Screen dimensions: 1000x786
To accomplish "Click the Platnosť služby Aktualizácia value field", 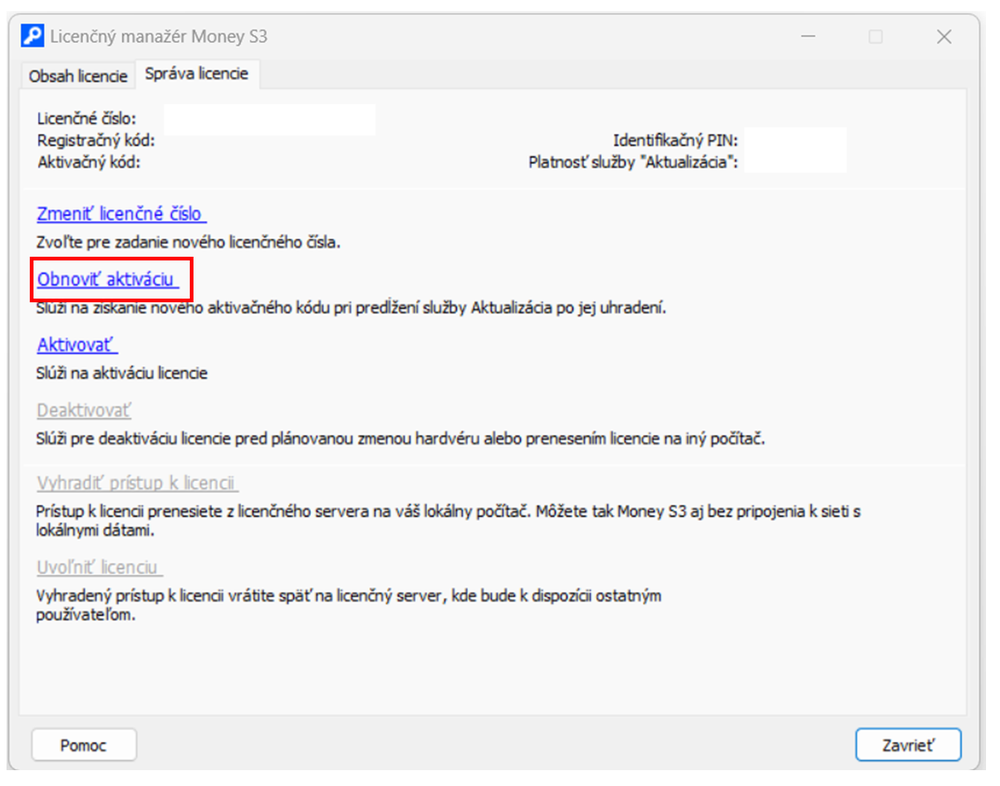I will (795, 161).
